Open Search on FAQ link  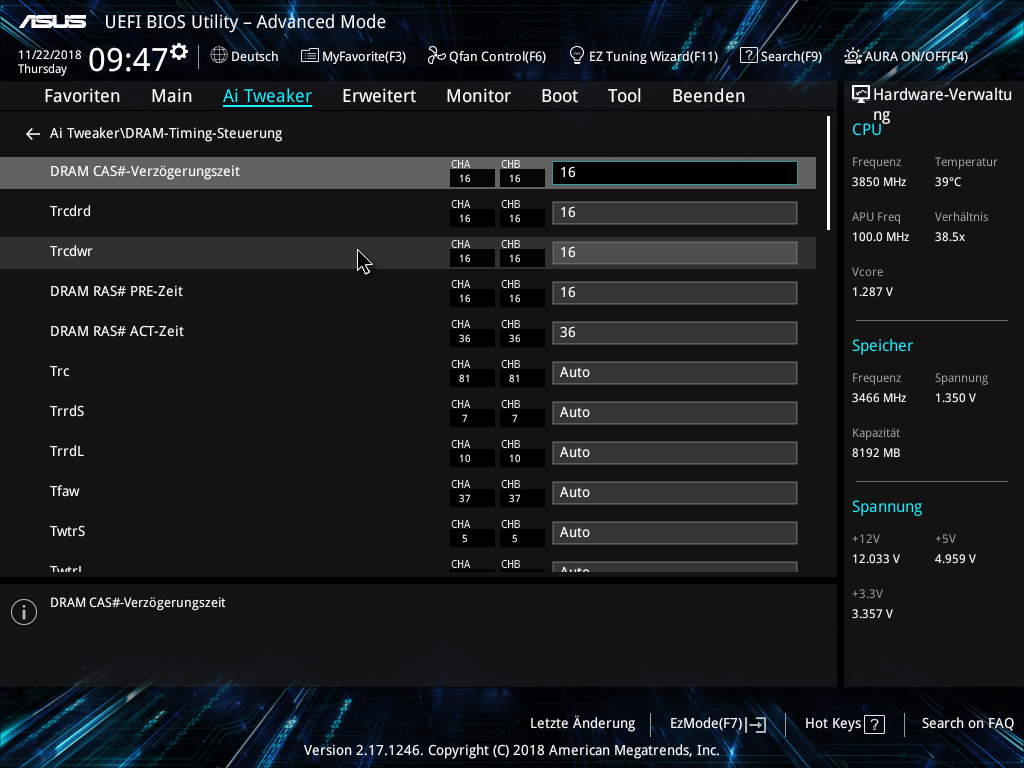click(968, 724)
